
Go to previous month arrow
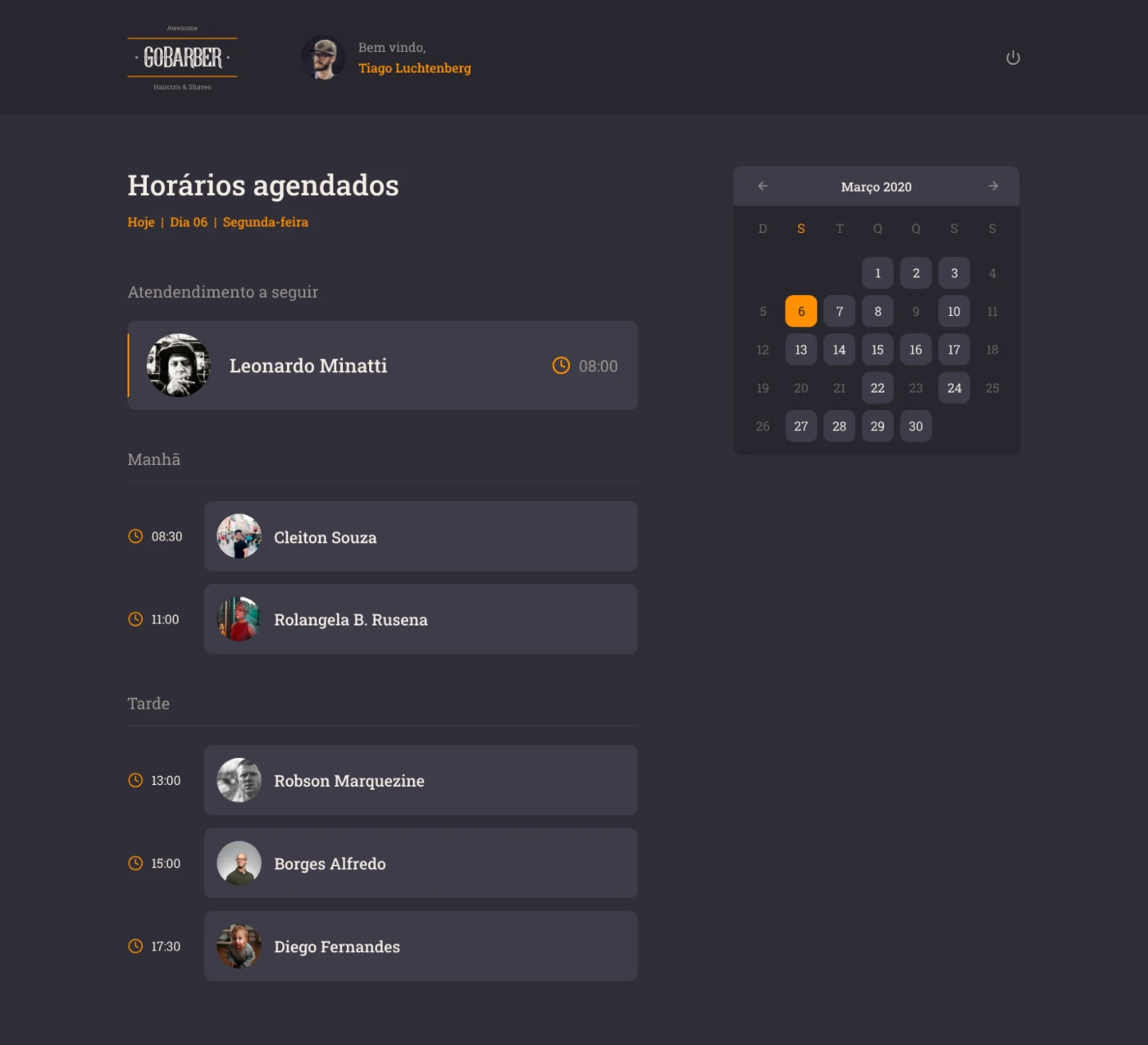763,186
